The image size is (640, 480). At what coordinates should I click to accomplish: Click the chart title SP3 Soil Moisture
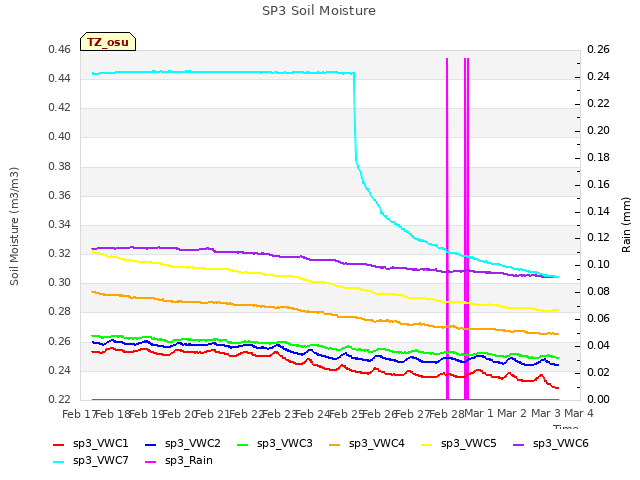tap(319, 11)
